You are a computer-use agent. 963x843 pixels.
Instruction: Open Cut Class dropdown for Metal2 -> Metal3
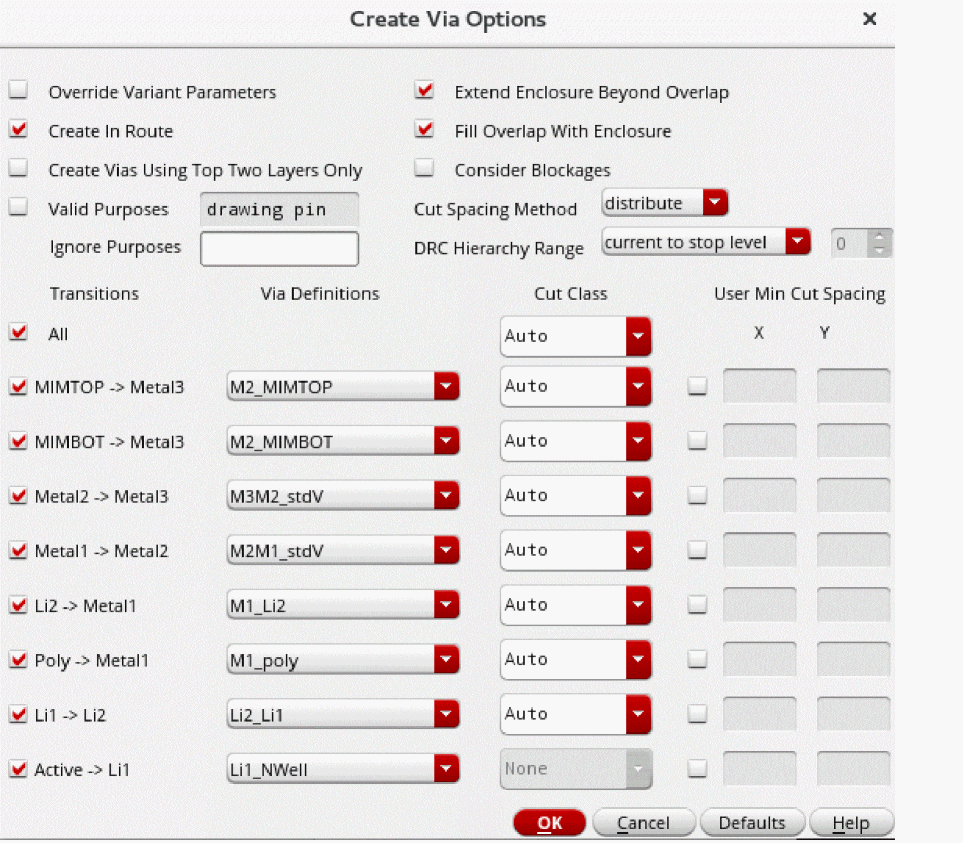point(575,495)
